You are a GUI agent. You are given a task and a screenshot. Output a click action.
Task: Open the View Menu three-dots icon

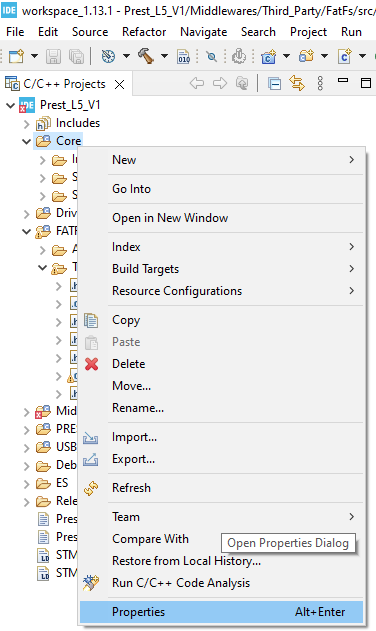click(320, 84)
